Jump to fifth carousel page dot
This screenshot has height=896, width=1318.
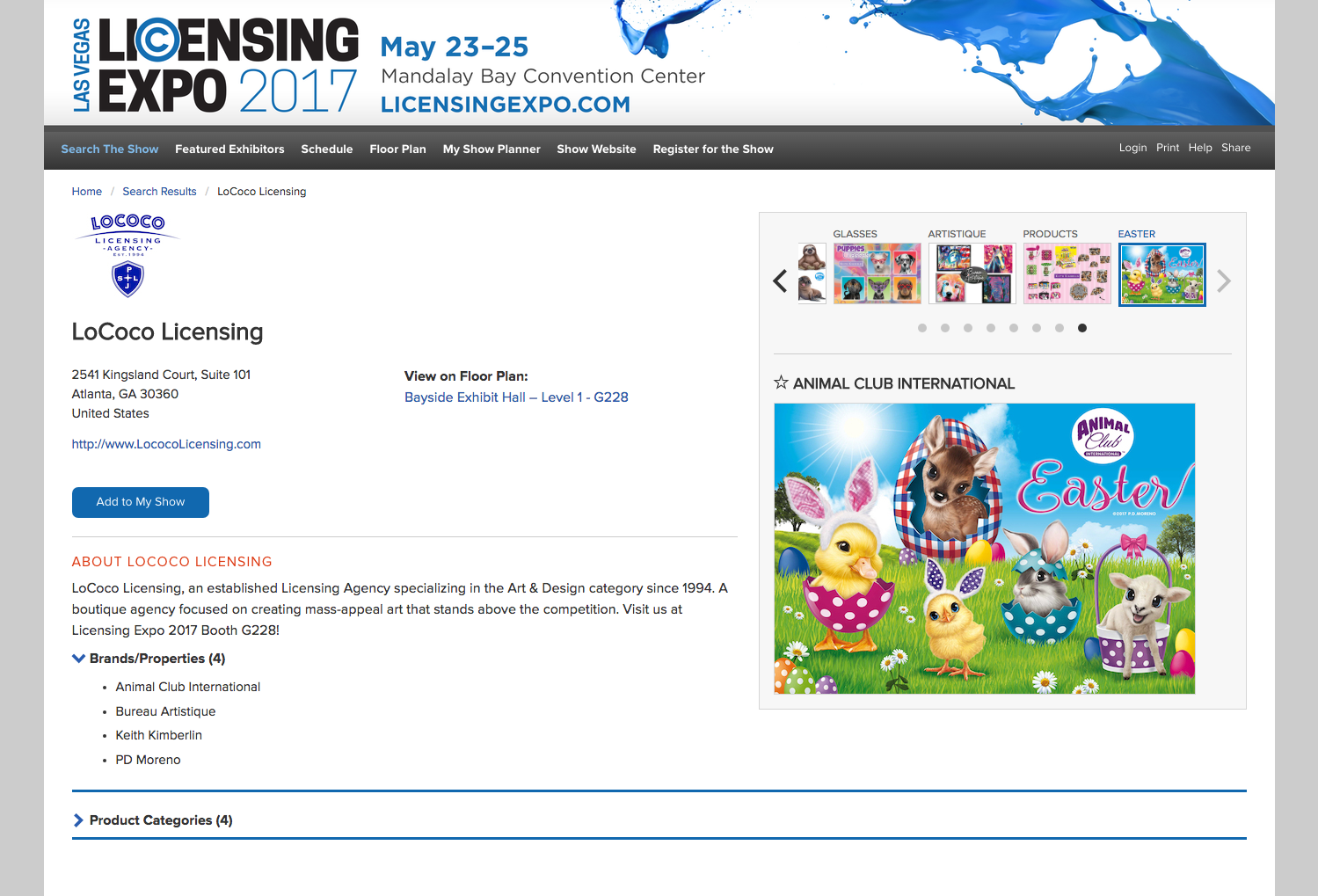(1014, 328)
